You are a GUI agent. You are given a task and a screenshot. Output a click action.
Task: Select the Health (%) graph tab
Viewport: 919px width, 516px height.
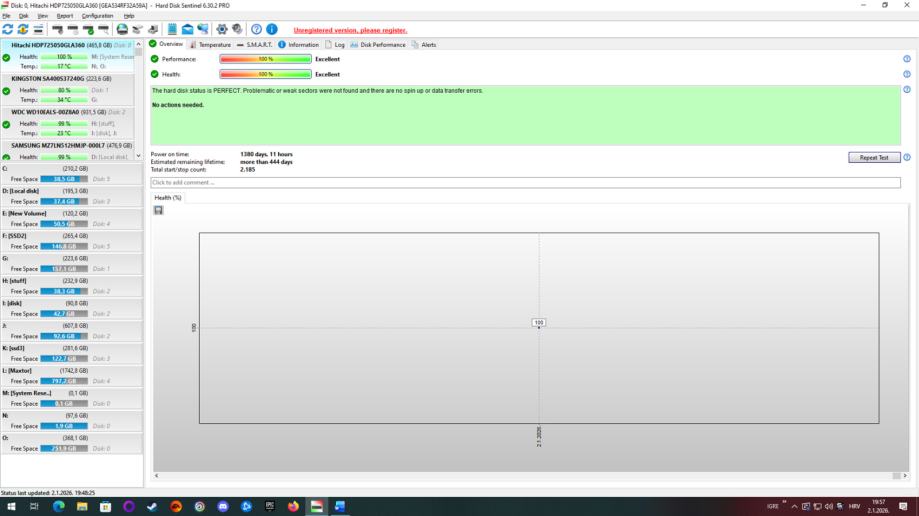click(168, 198)
